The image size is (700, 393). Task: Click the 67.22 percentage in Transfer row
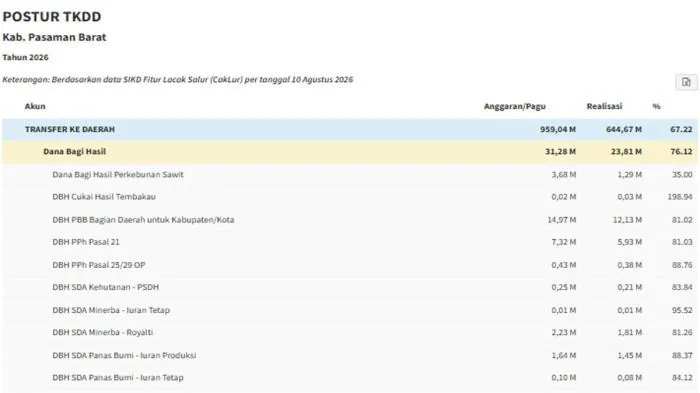(681, 130)
